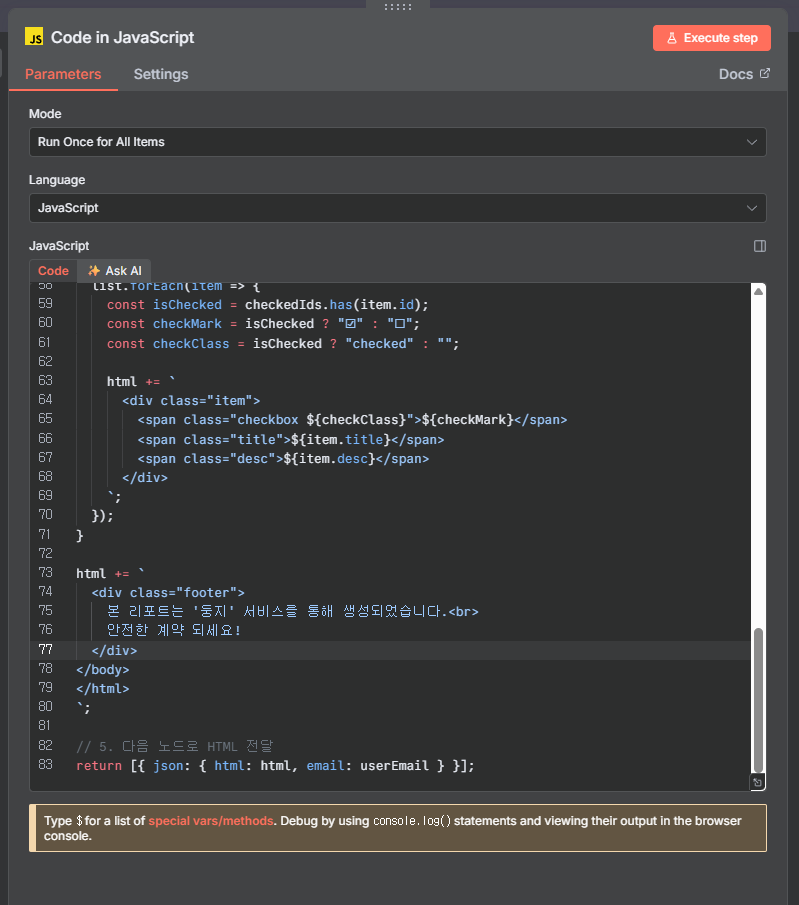This screenshot has width=799, height=905.
Task: Click the Execute step button
Action: pyautogui.click(x=711, y=38)
